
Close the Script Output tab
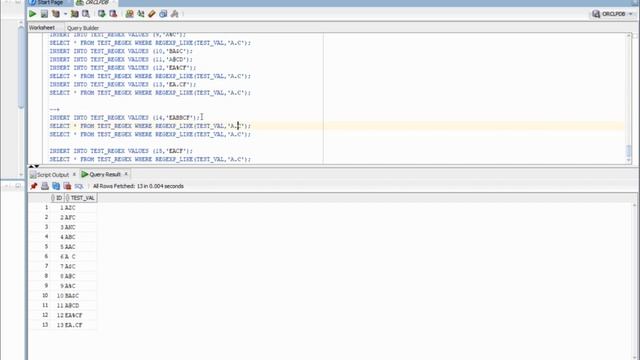(x=74, y=174)
